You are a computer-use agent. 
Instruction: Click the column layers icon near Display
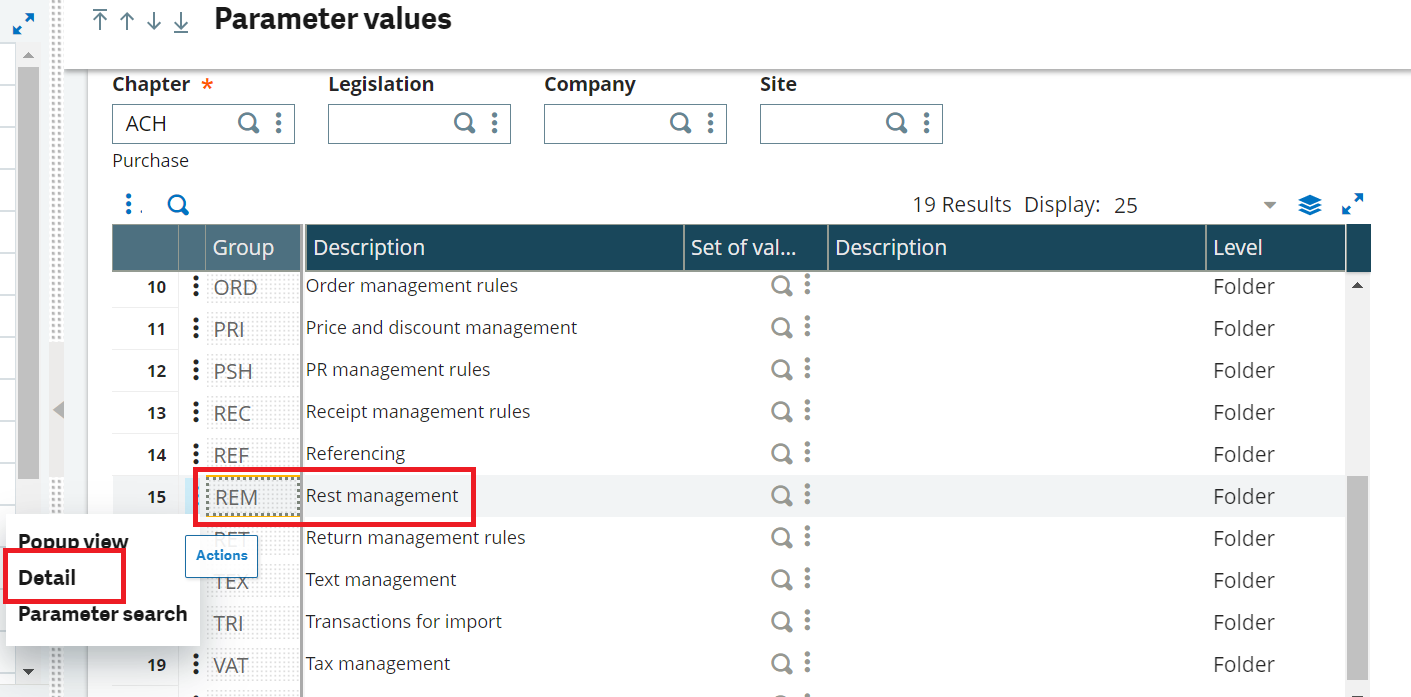point(1310,203)
